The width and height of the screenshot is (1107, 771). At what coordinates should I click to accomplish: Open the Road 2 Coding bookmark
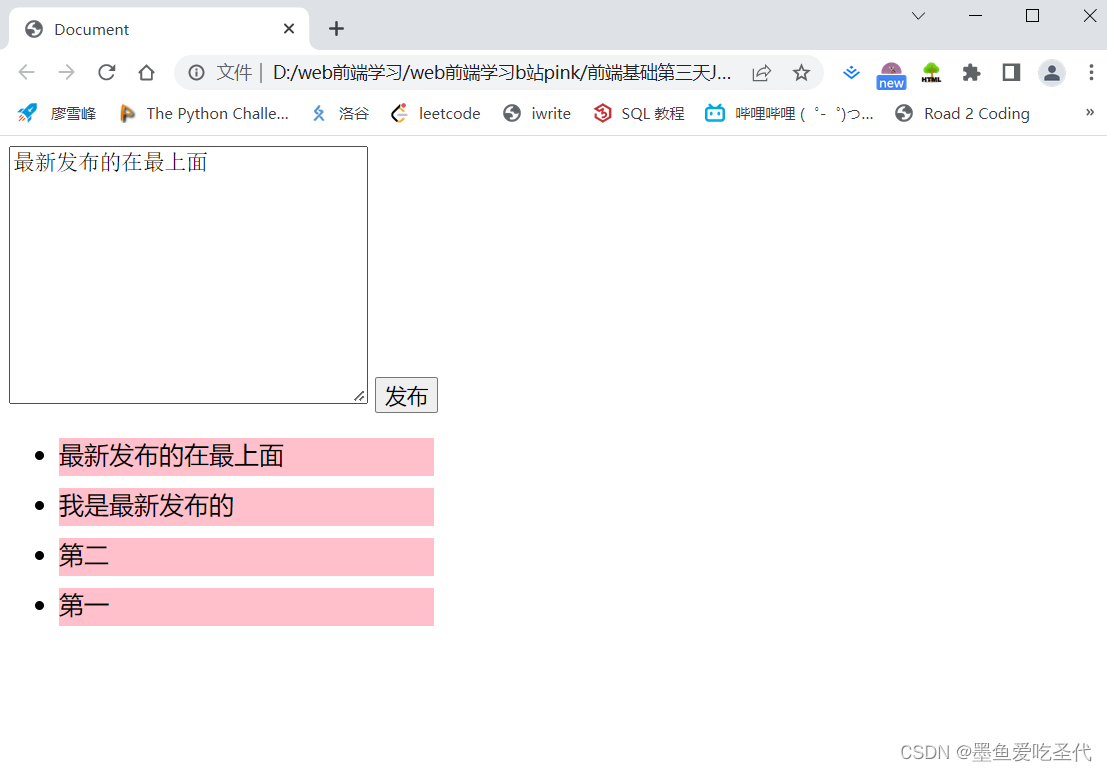pyautogui.click(x=962, y=113)
